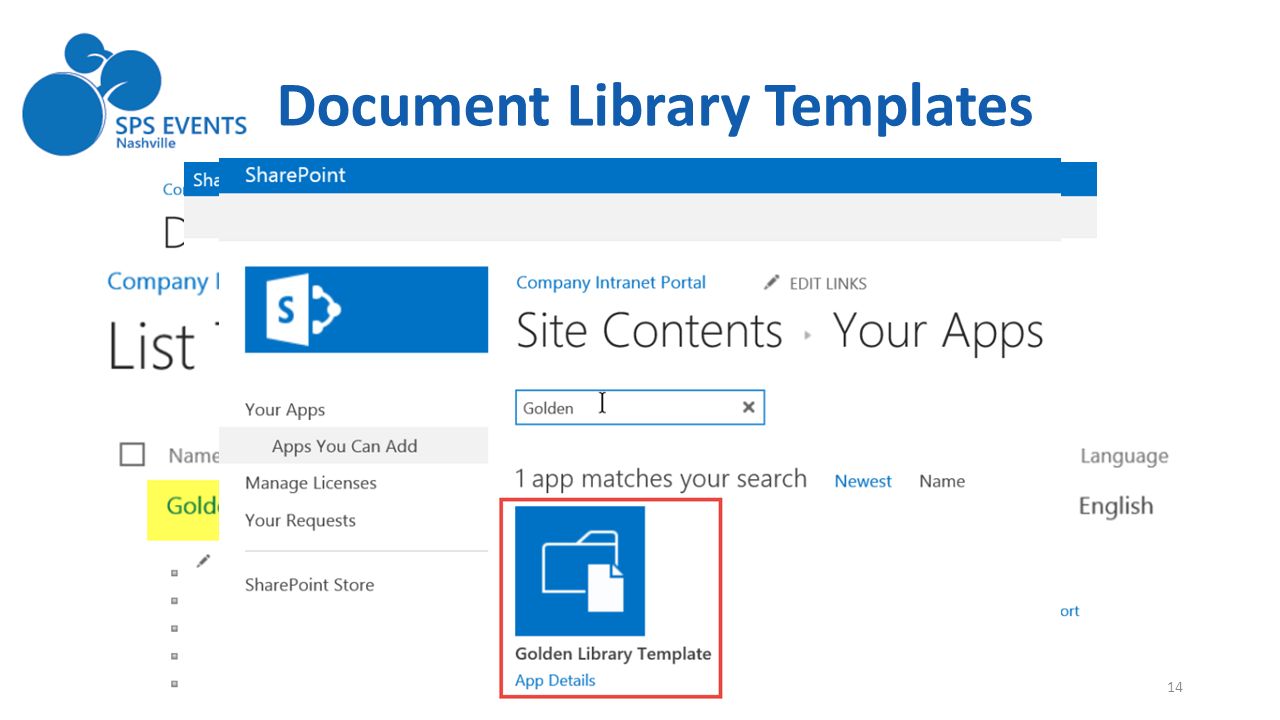Sort apps by Name
Screen dimensions: 1280x720
pos(942,481)
